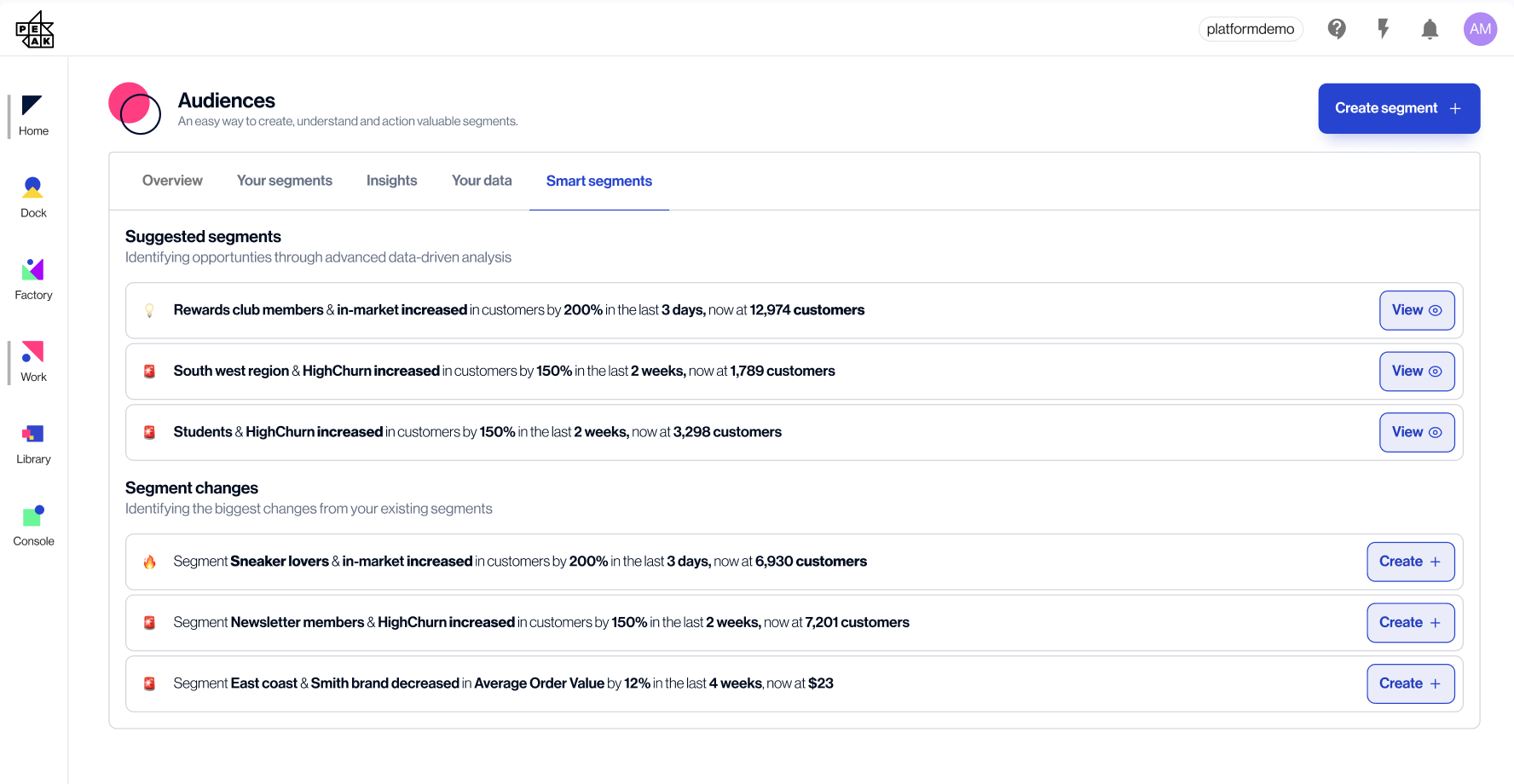Image resolution: width=1514 pixels, height=784 pixels.
Task: Open the Insights tab
Action: point(391,181)
